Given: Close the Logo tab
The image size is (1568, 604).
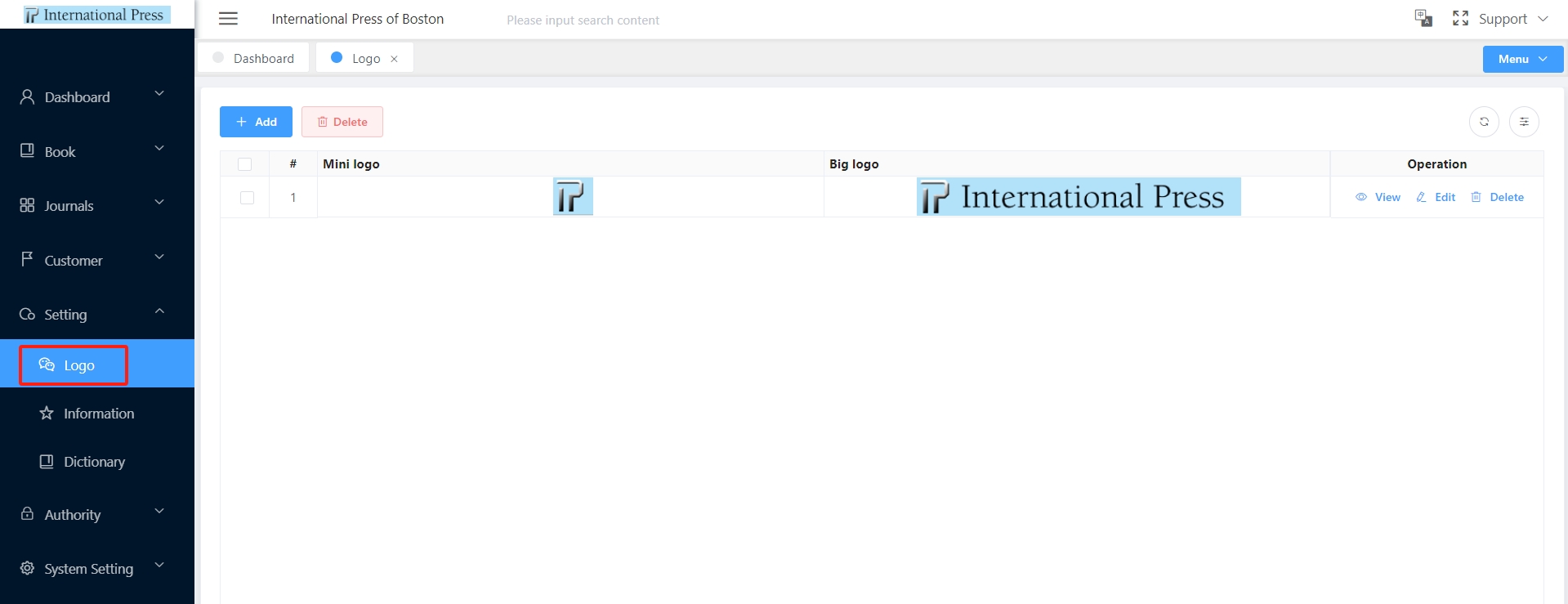Looking at the screenshot, I should [x=394, y=59].
